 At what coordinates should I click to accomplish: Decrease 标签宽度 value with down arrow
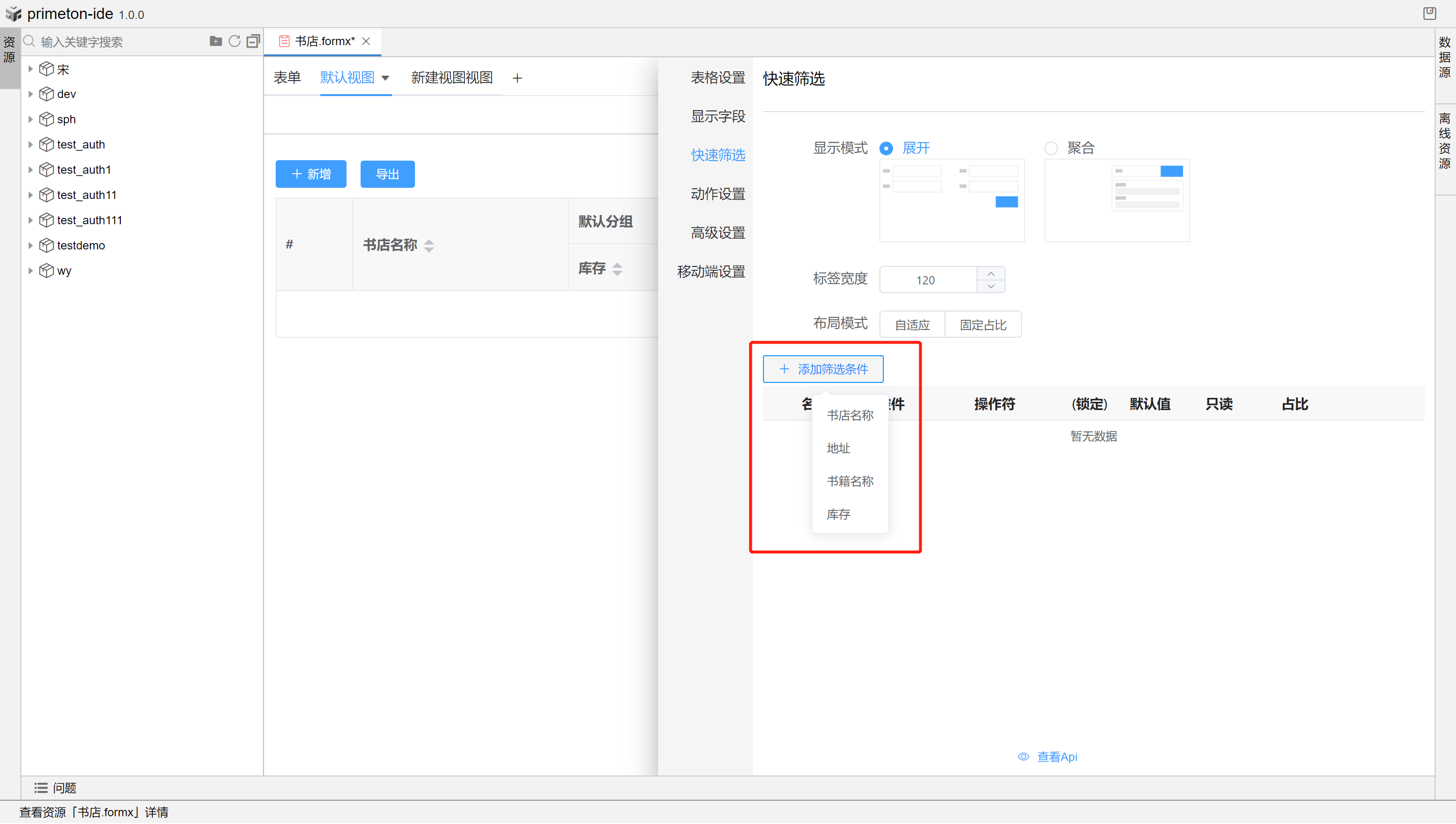tap(991, 286)
